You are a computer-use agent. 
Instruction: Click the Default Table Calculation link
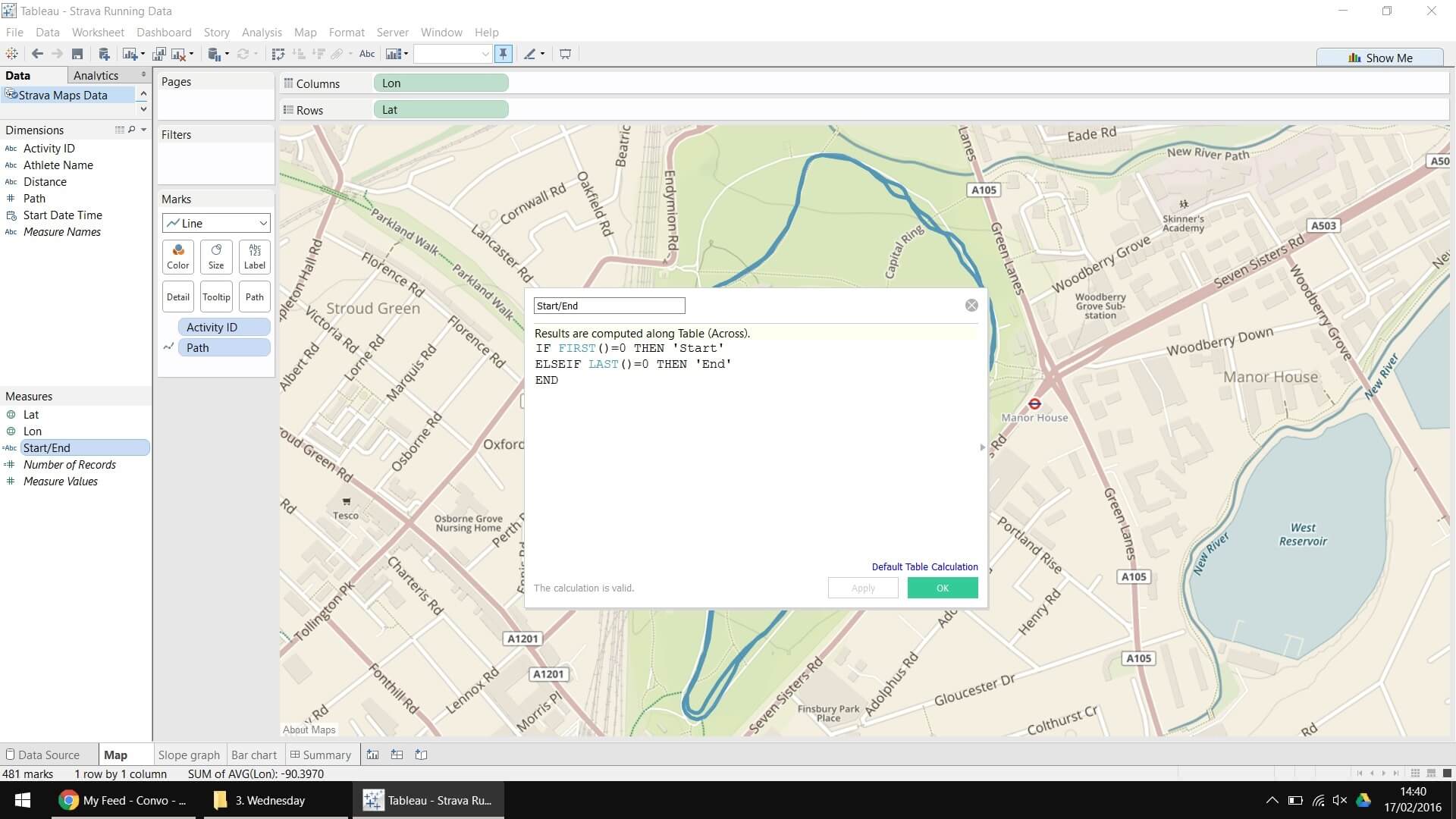click(x=924, y=566)
